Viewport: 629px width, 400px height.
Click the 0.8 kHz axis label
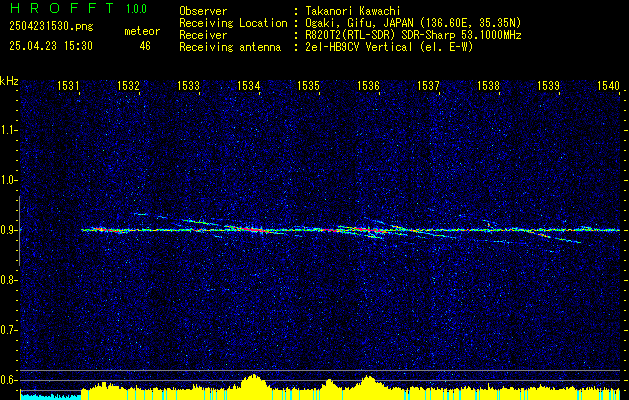[8, 280]
